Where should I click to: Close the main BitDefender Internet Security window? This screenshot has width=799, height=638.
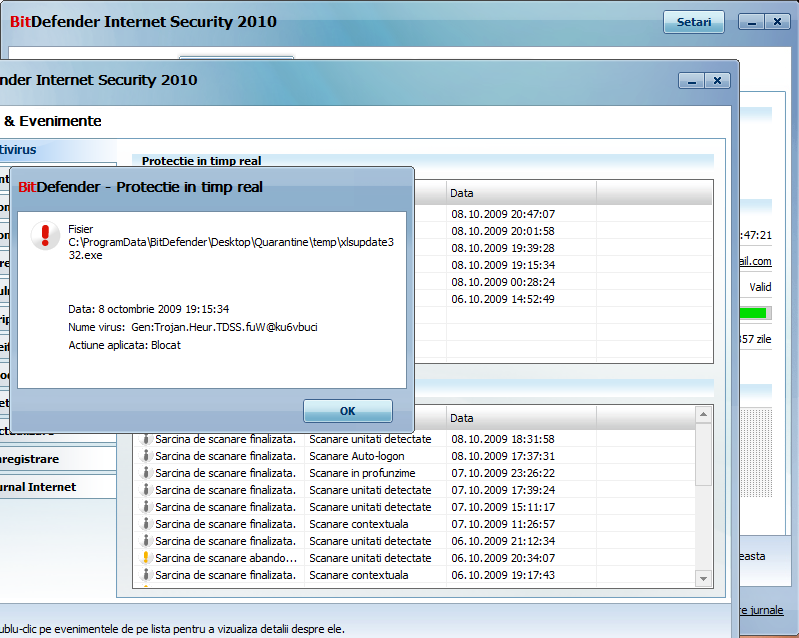pos(778,22)
